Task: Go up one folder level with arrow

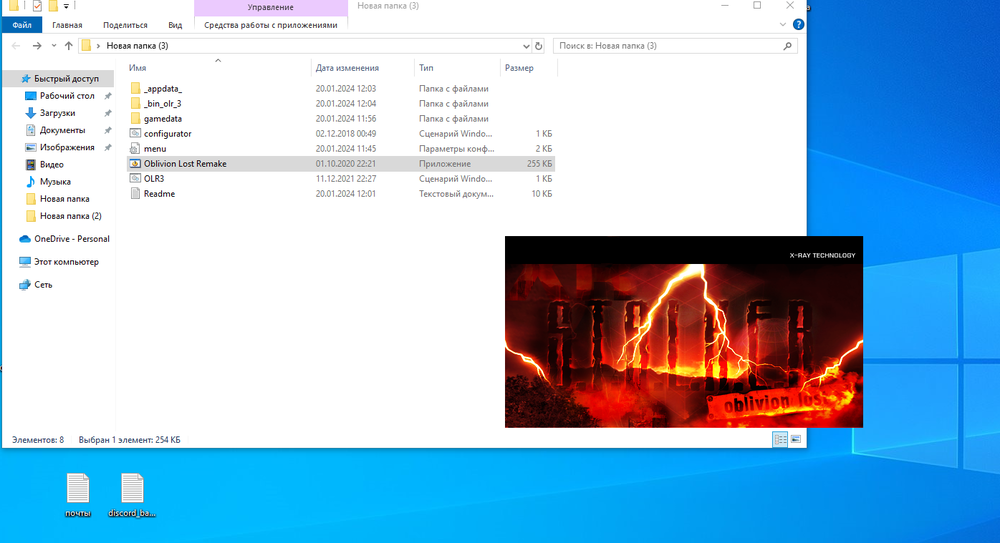Action: click(68, 46)
